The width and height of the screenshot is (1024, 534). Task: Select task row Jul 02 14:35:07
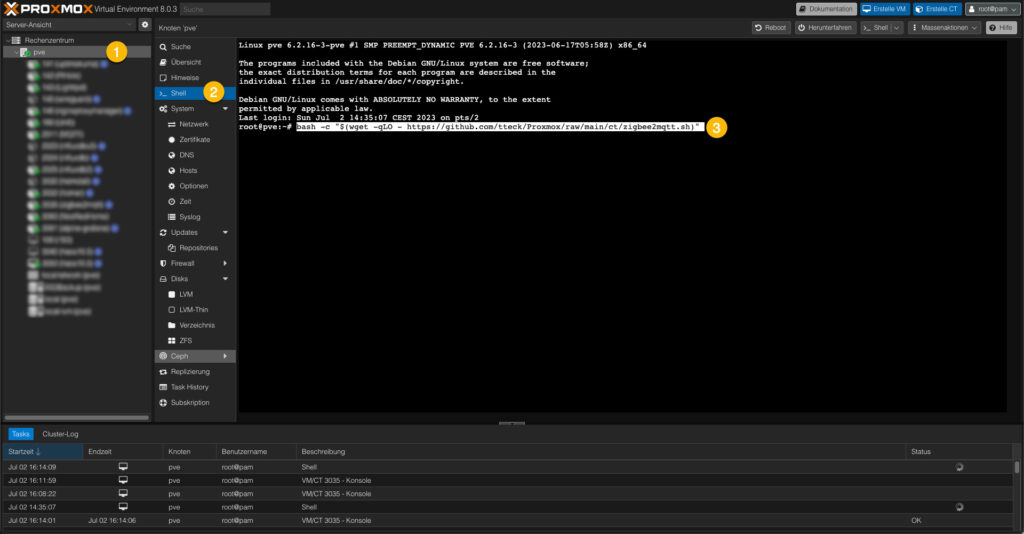[508, 507]
